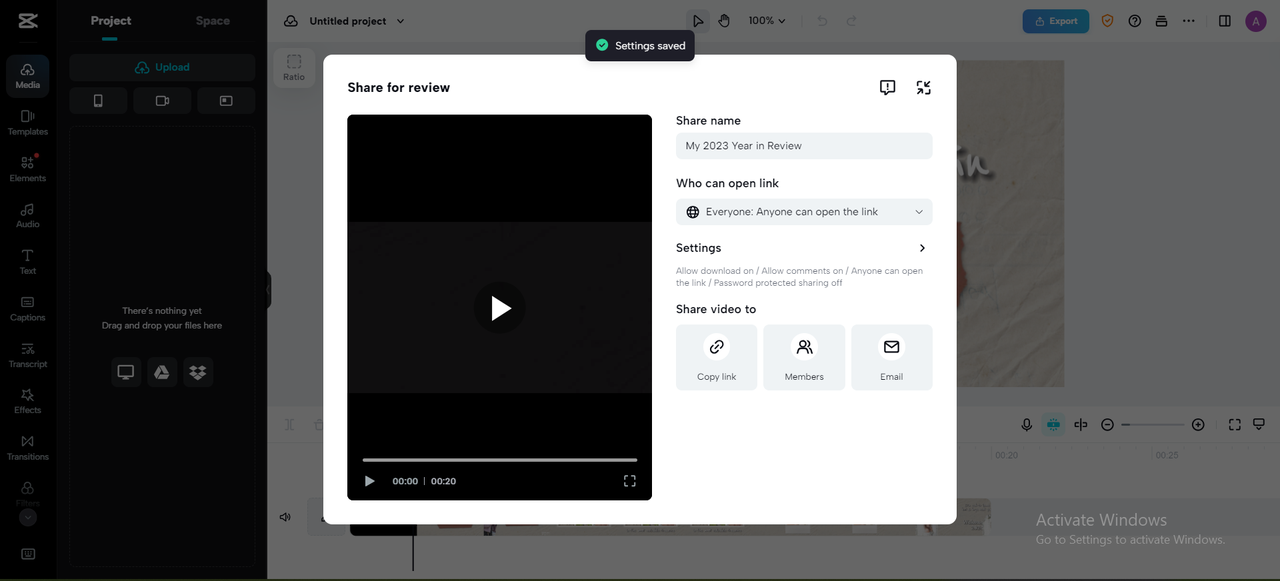The height and width of the screenshot is (581, 1280).
Task: Open the help question mark icon
Action: 1135,21
